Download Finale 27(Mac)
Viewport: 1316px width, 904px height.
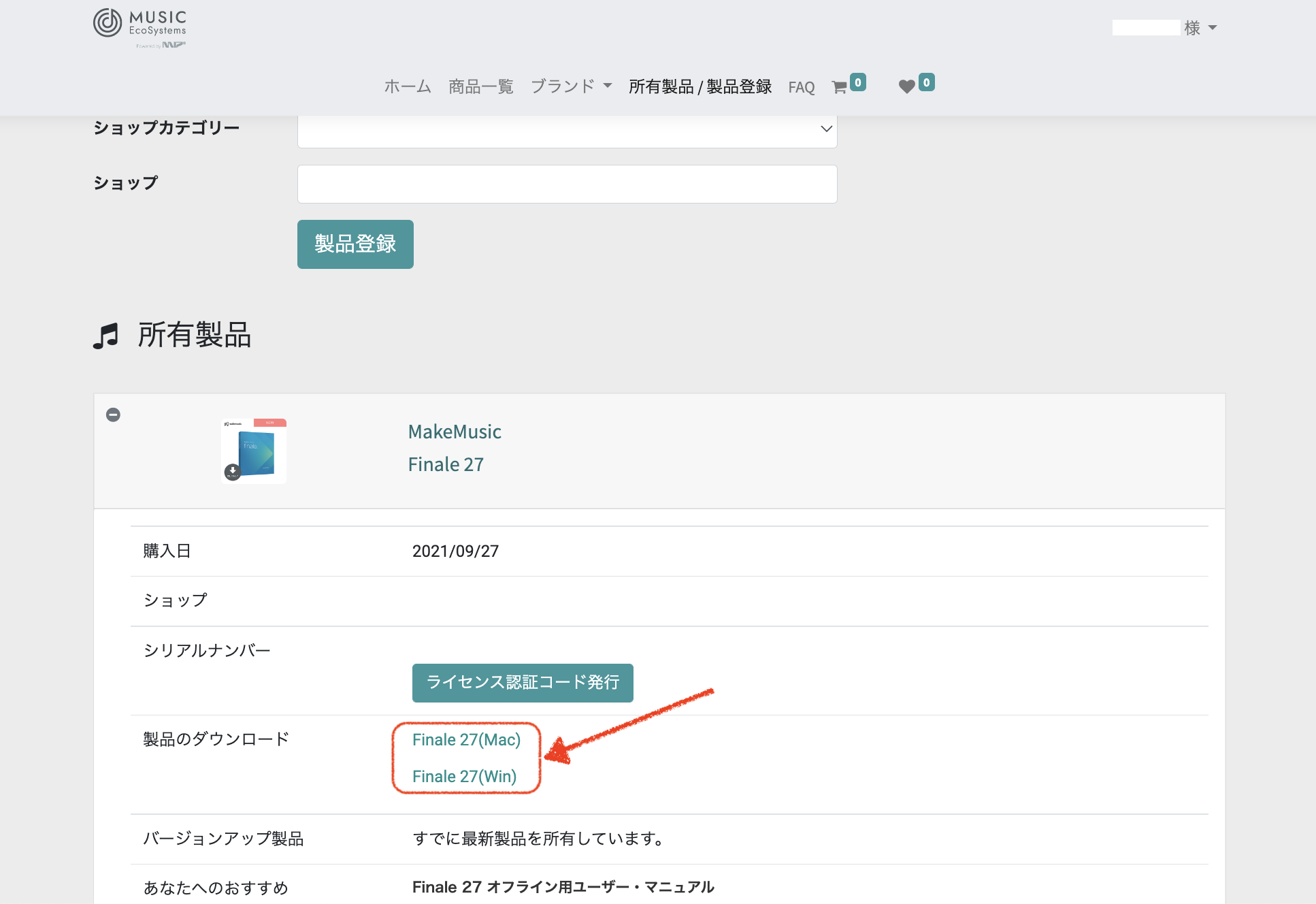click(467, 740)
